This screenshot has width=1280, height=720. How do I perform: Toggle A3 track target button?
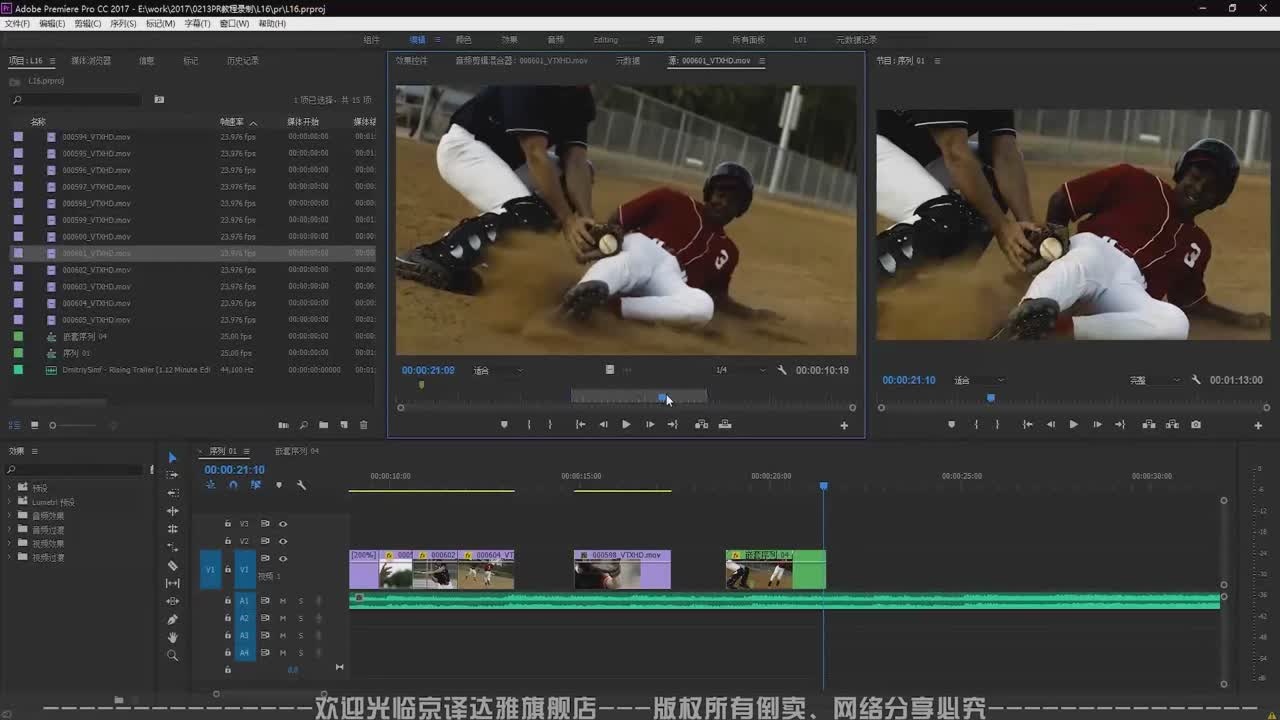click(244, 635)
